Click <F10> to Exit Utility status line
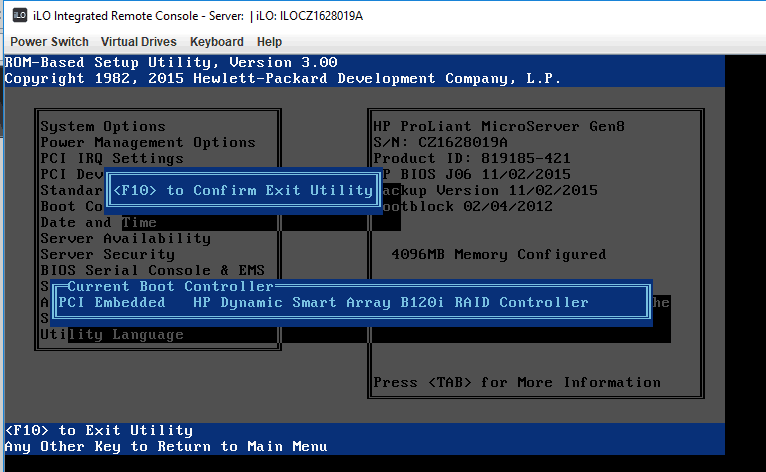The height and width of the screenshot is (472, 766). click(x=99, y=430)
